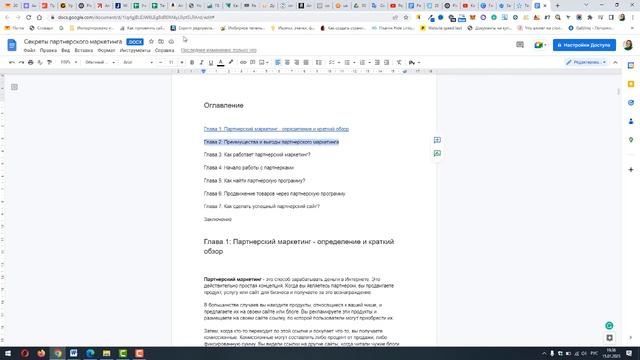Viewport: 640px width, 360px height.
Task: Activate the paint format tool
Action: (49, 62)
